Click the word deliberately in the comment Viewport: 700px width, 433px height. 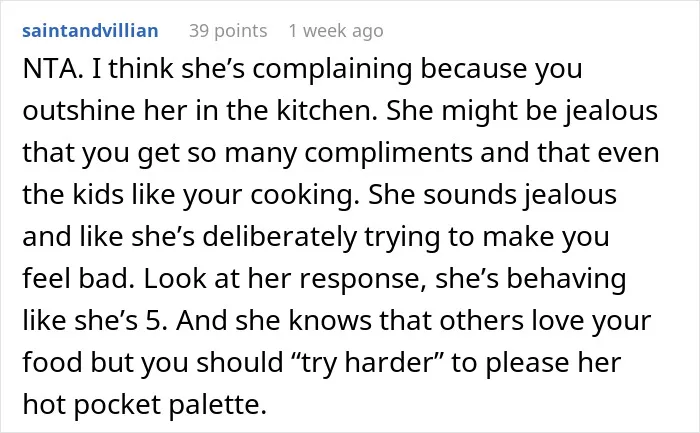[279, 237]
